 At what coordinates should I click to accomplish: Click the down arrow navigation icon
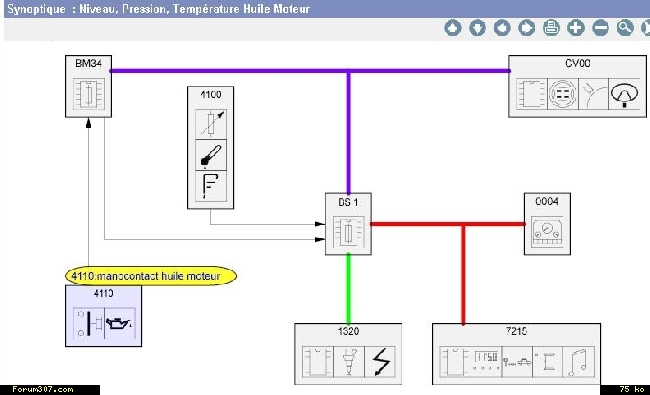pos(477,28)
